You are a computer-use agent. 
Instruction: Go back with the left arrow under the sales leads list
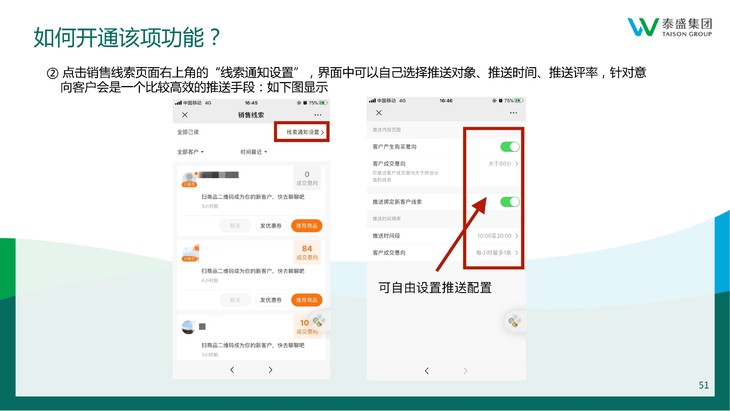232,370
